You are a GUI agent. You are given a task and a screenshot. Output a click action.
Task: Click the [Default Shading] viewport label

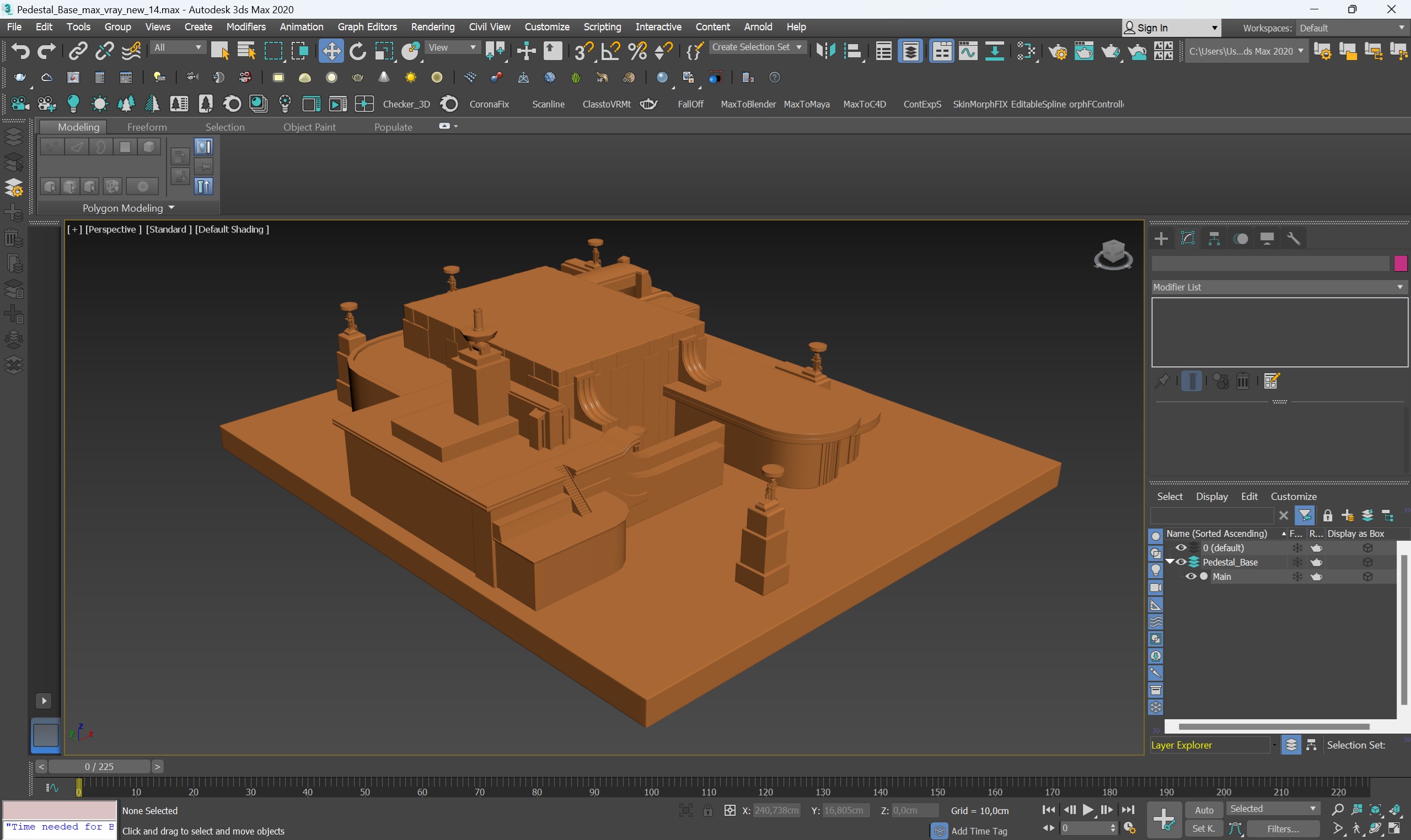(x=232, y=229)
